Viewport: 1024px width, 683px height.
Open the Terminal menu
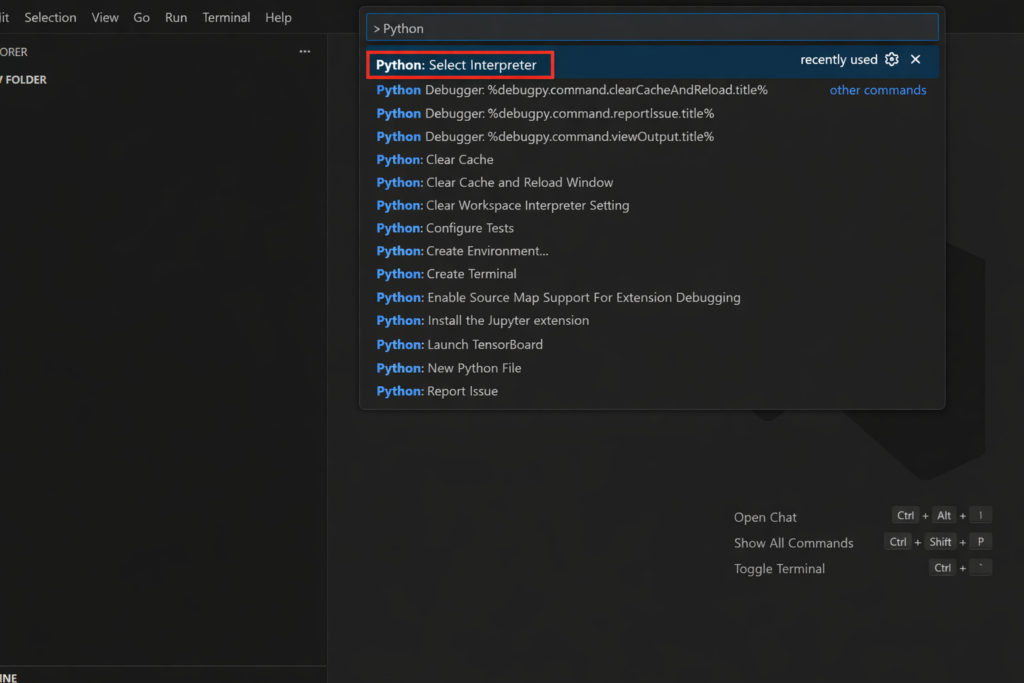(x=226, y=17)
